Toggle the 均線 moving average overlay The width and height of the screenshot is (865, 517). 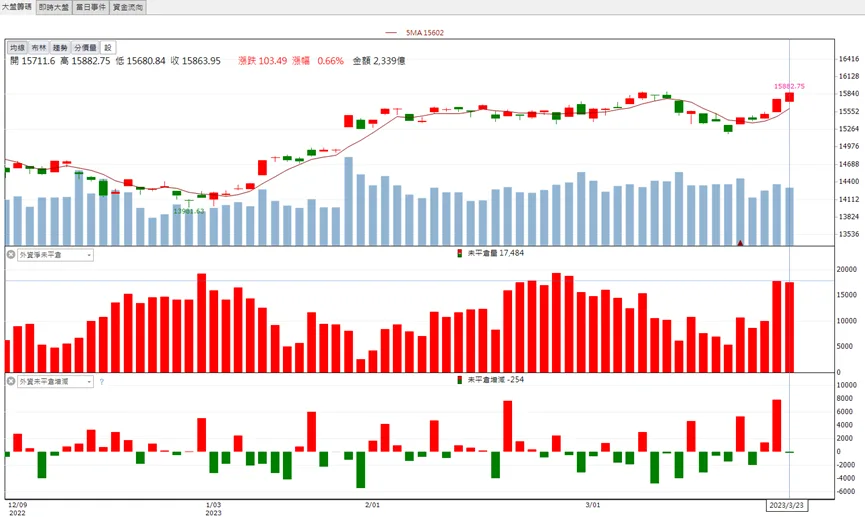click(x=18, y=48)
